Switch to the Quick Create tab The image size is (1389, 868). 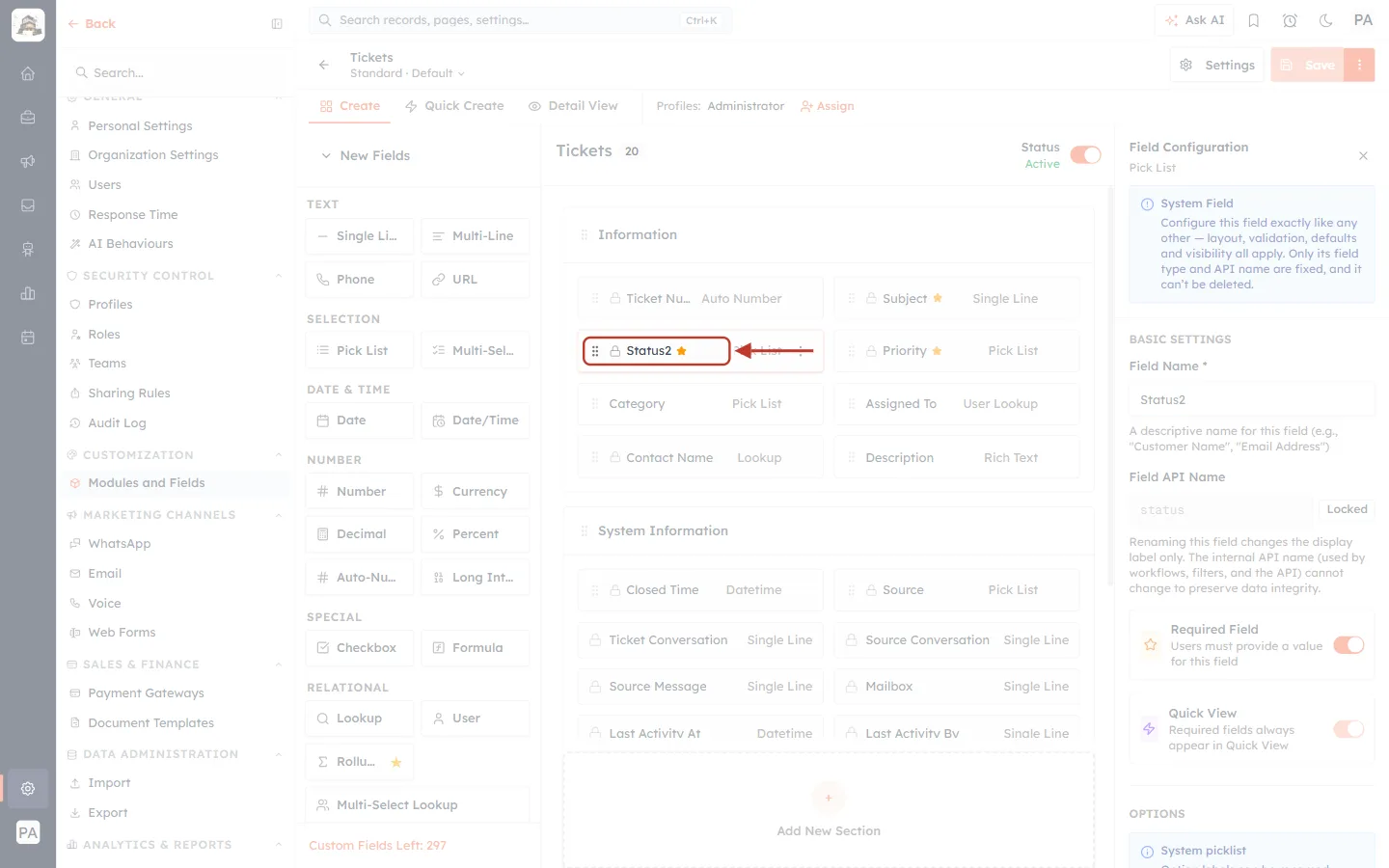(454, 106)
